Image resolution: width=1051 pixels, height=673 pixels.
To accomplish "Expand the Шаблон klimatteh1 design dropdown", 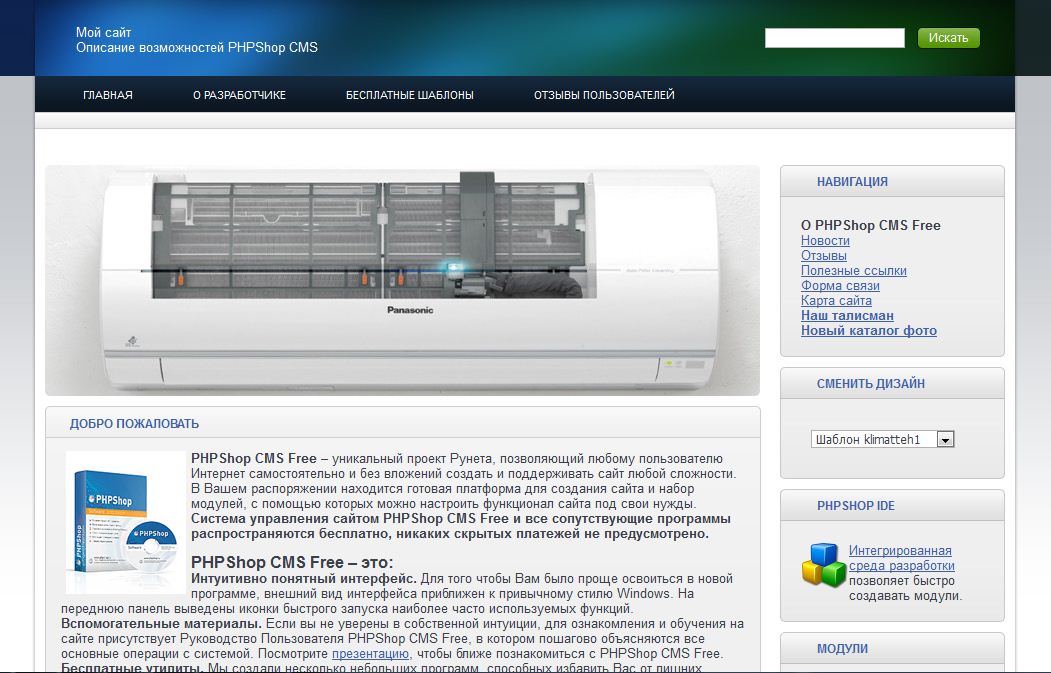I will [882, 439].
